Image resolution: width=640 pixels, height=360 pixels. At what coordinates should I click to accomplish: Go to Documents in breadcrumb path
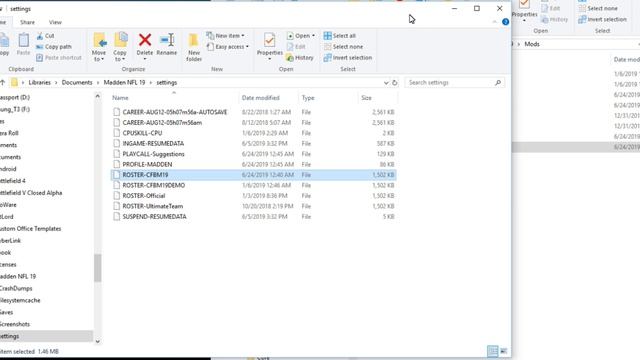pyautogui.click(x=77, y=83)
